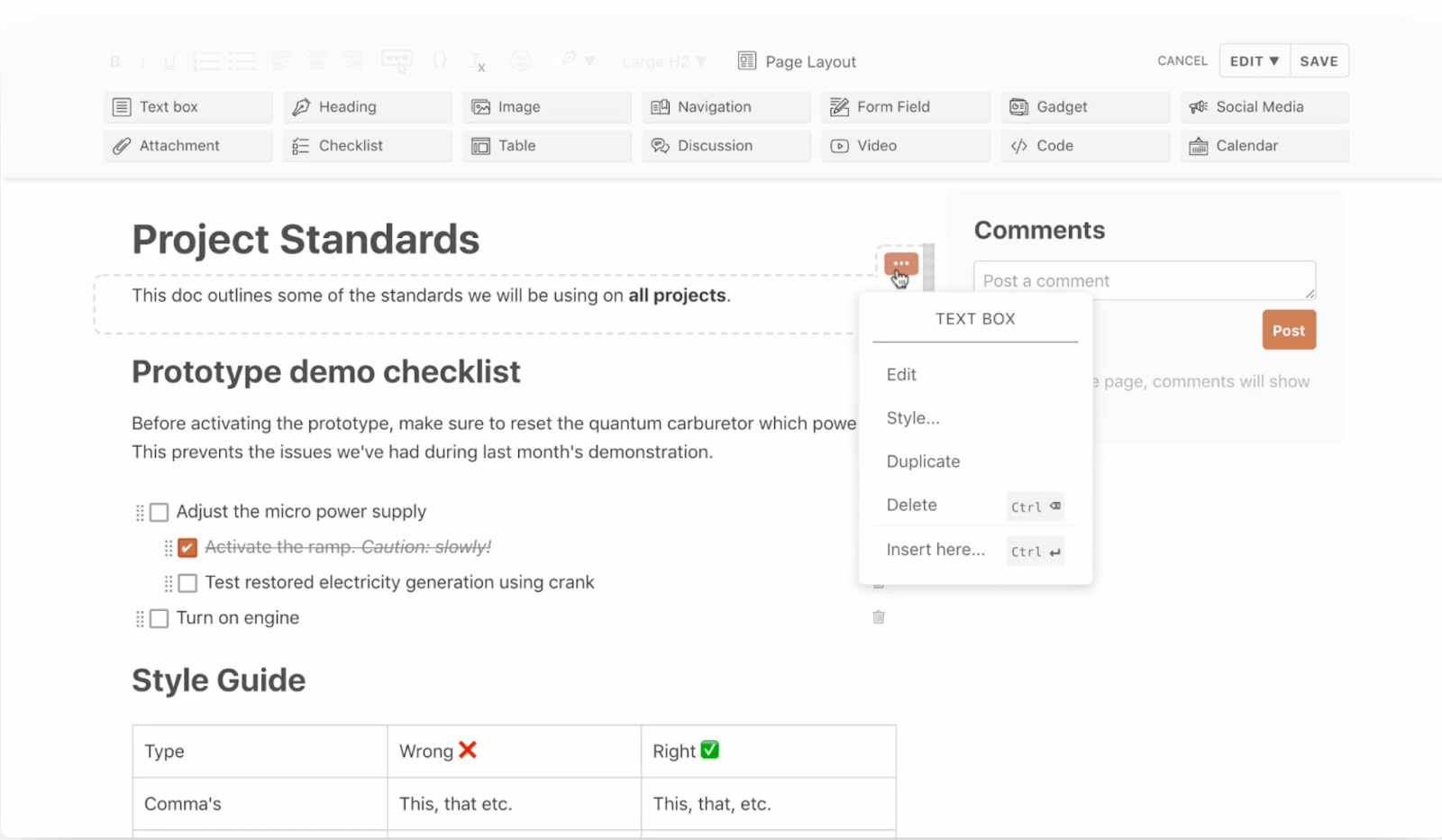Click the Comma's table cell
Image resolution: width=1442 pixels, height=840 pixels.
(x=260, y=804)
